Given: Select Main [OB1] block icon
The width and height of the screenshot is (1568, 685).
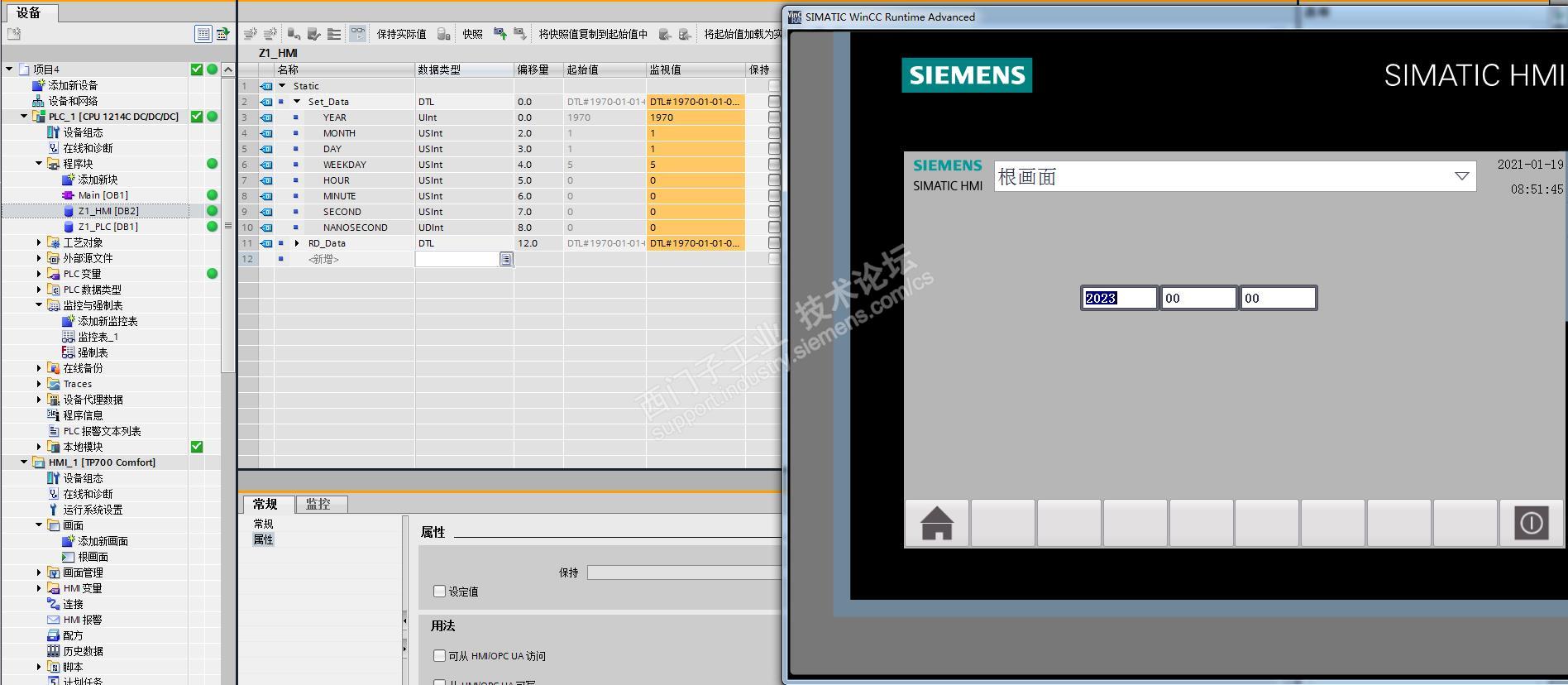Looking at the screenshot, I should tap(68, 195).
